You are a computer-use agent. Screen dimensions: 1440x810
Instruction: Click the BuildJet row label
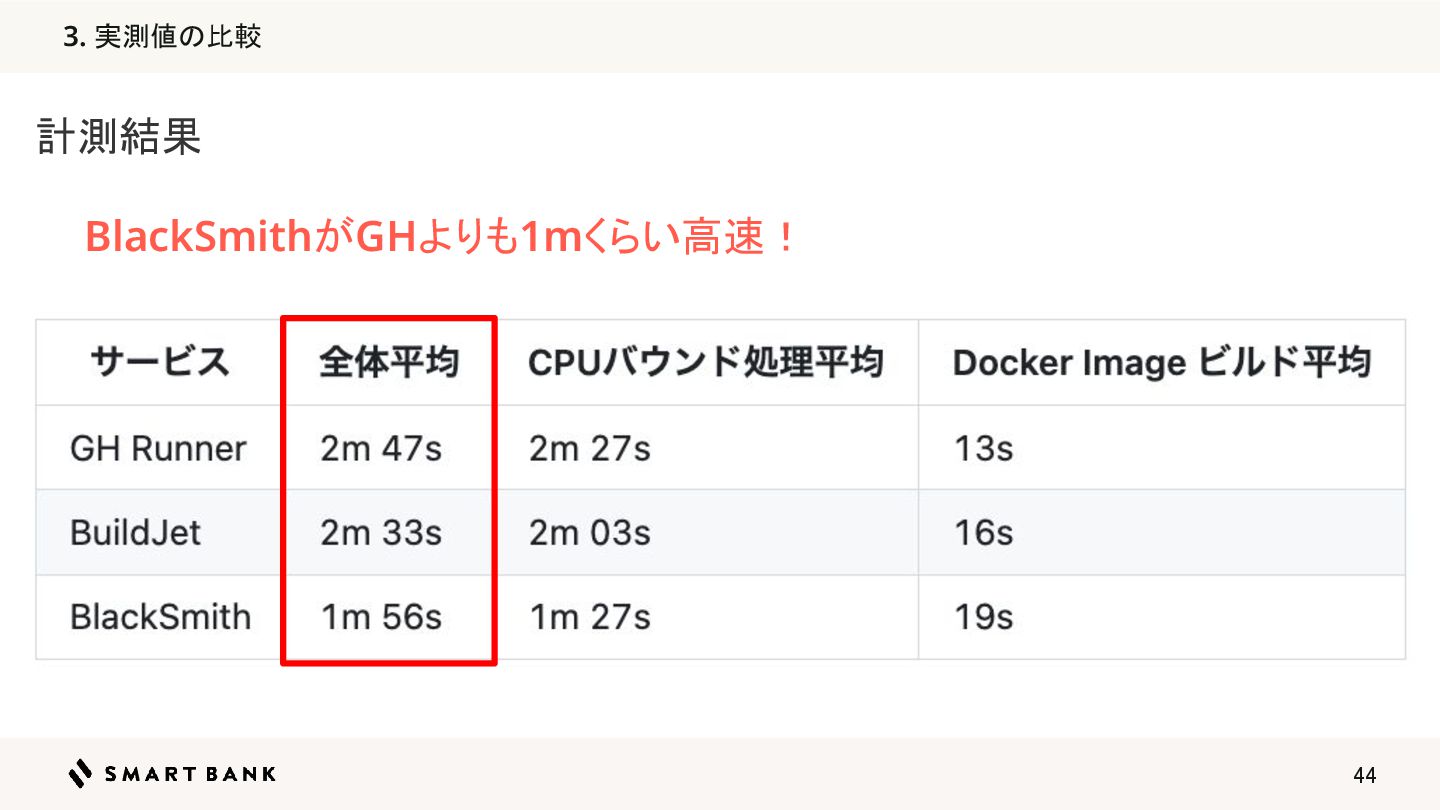click(135, 532)
